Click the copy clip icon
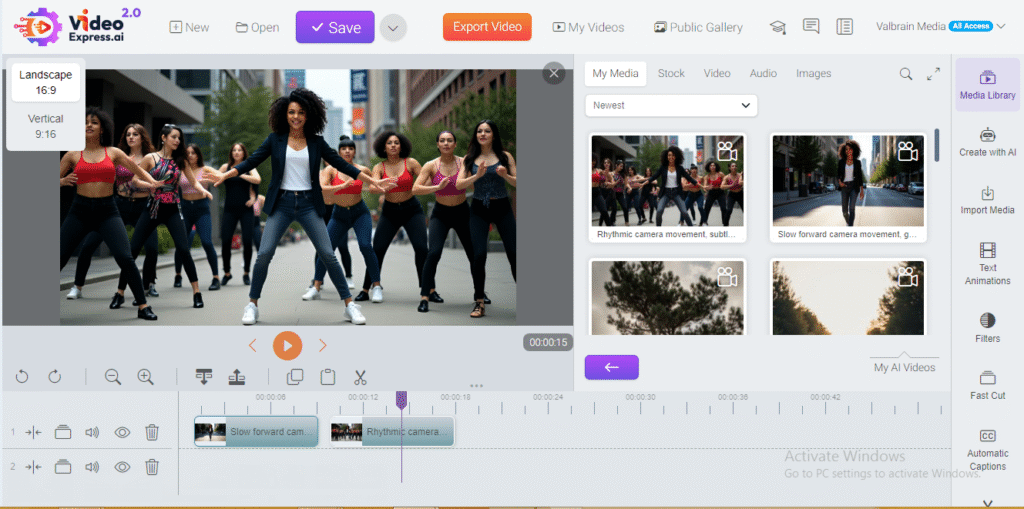 [295, 377]
